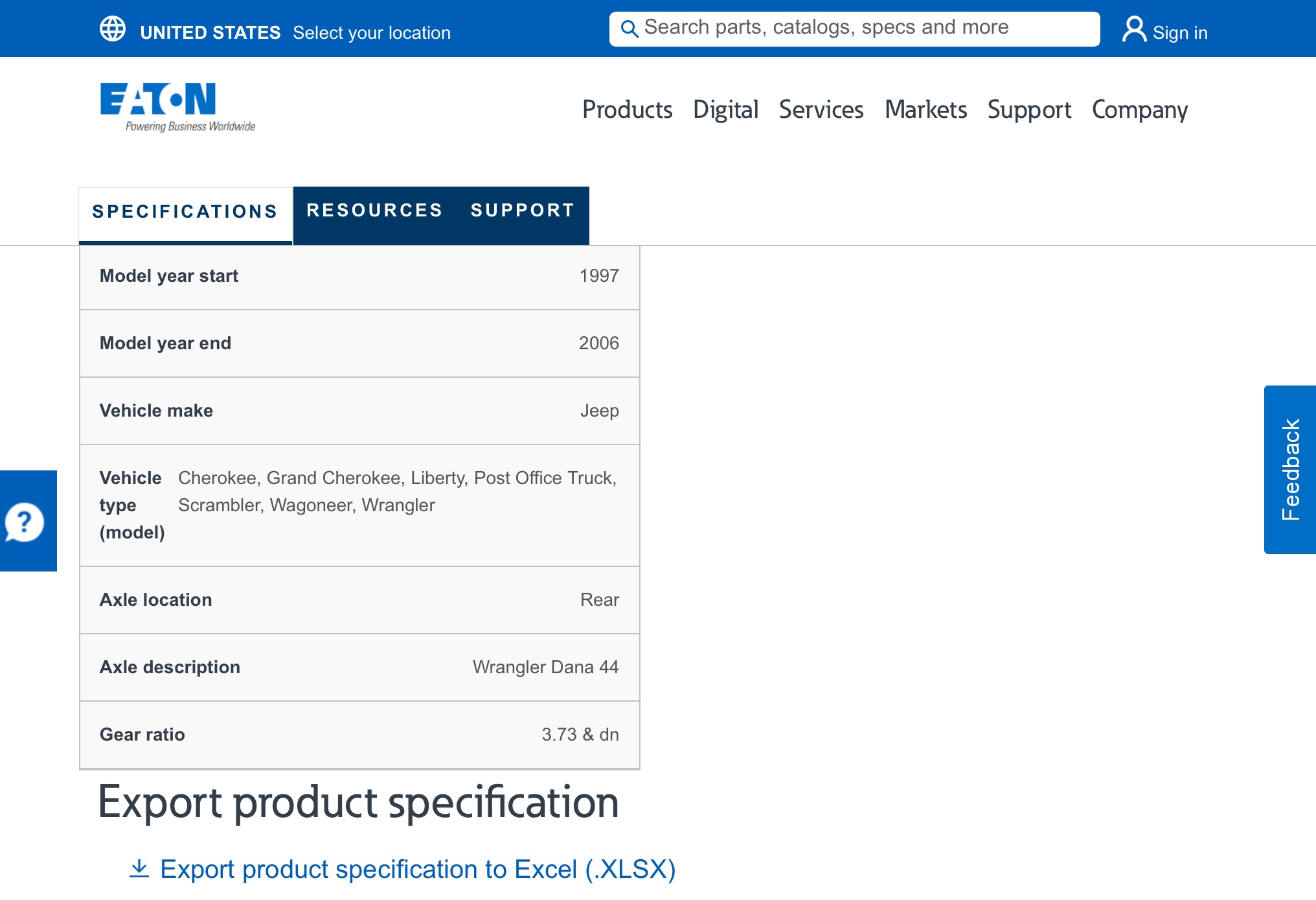The height and width of the screenshot is (900, 1316).
Task: Open the Digital menu
Action: point(725,110)
